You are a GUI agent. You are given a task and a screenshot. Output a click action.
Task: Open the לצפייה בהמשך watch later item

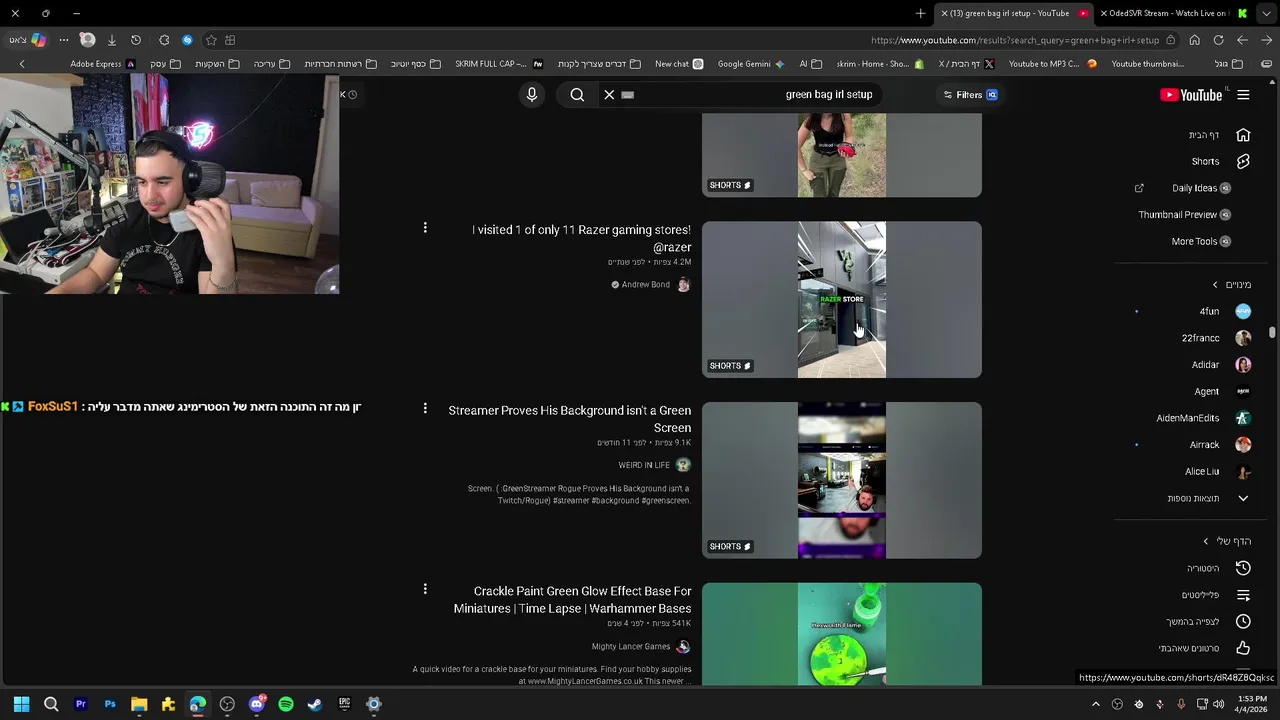(x=1208, y=621)
